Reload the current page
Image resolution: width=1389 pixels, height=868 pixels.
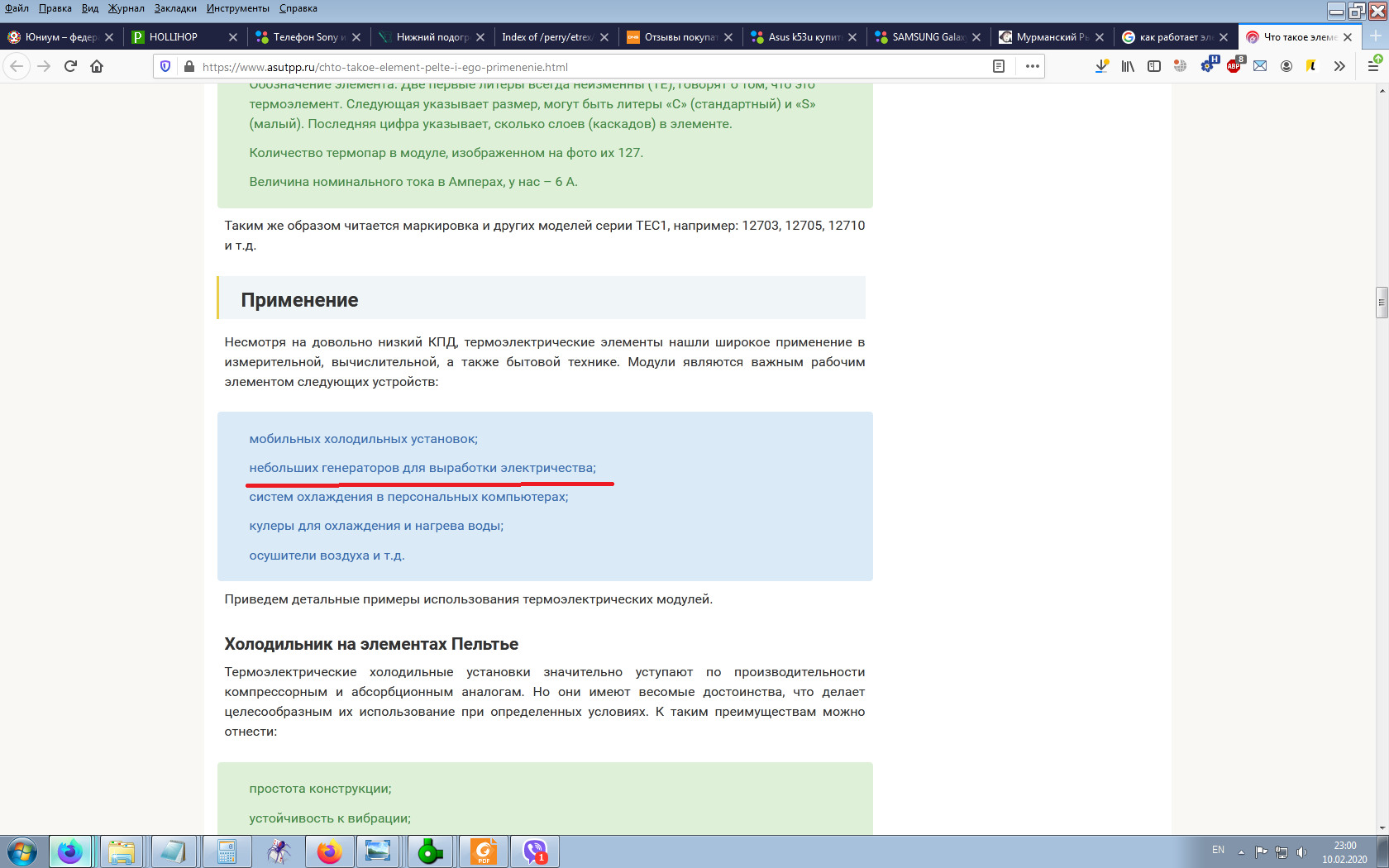coord(70,66)
